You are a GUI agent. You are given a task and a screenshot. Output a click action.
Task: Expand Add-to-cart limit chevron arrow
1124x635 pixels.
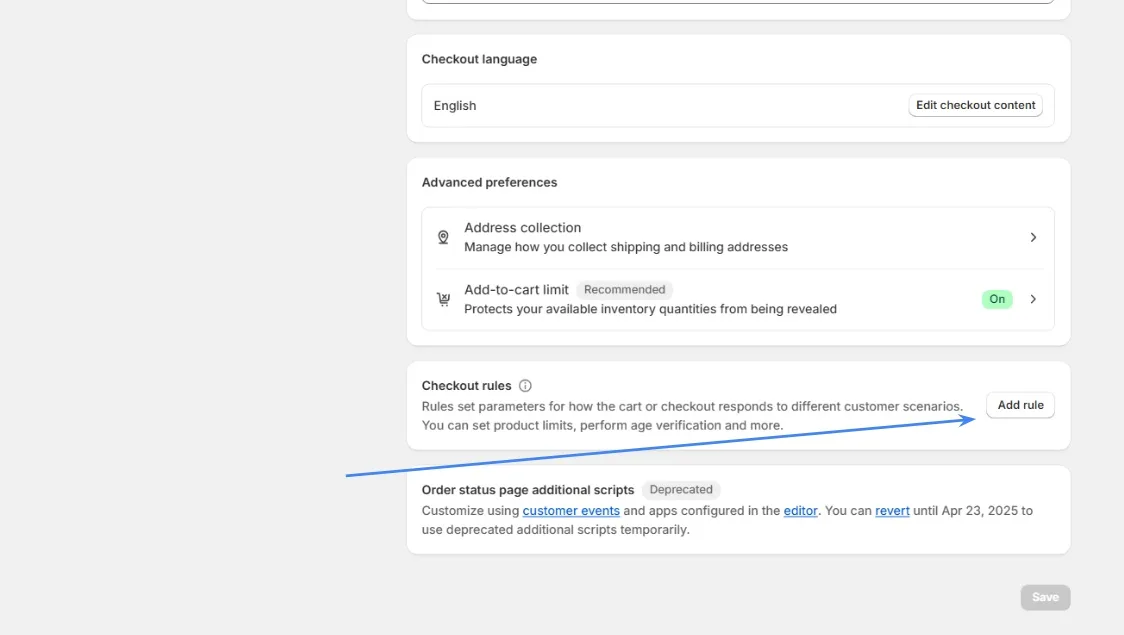[x=1033, y=299]
